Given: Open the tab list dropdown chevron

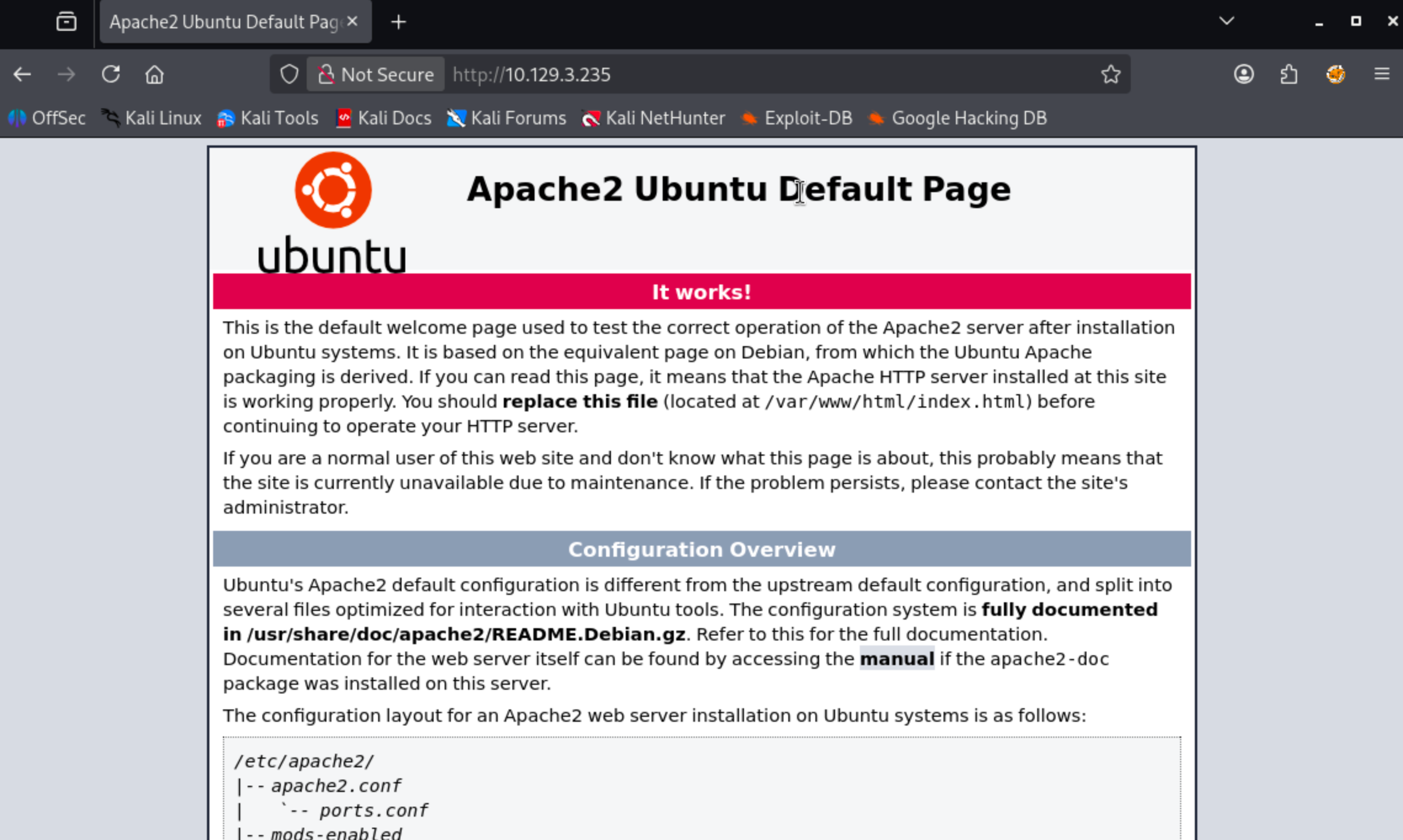Looking at the screenshot, I should click(x=1225, y=20).
